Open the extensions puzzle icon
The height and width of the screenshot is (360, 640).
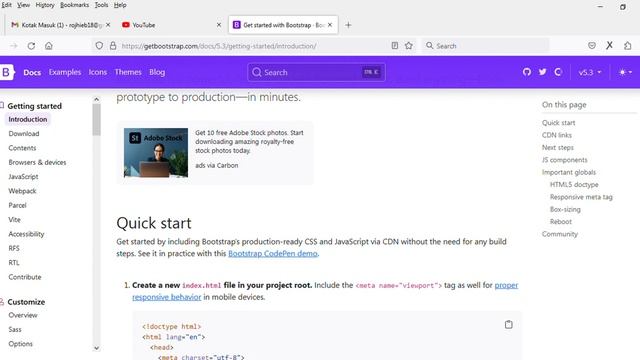point(627,46)
